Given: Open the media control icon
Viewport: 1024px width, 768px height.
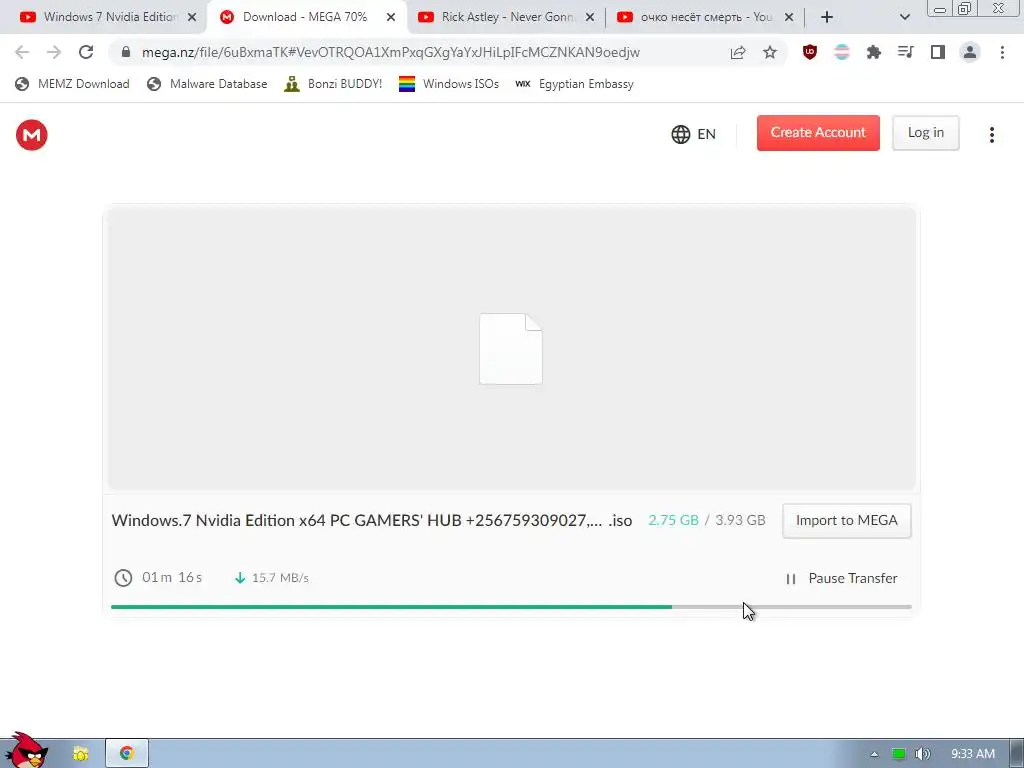Looking at the screenshot, I should click(906, 52).
